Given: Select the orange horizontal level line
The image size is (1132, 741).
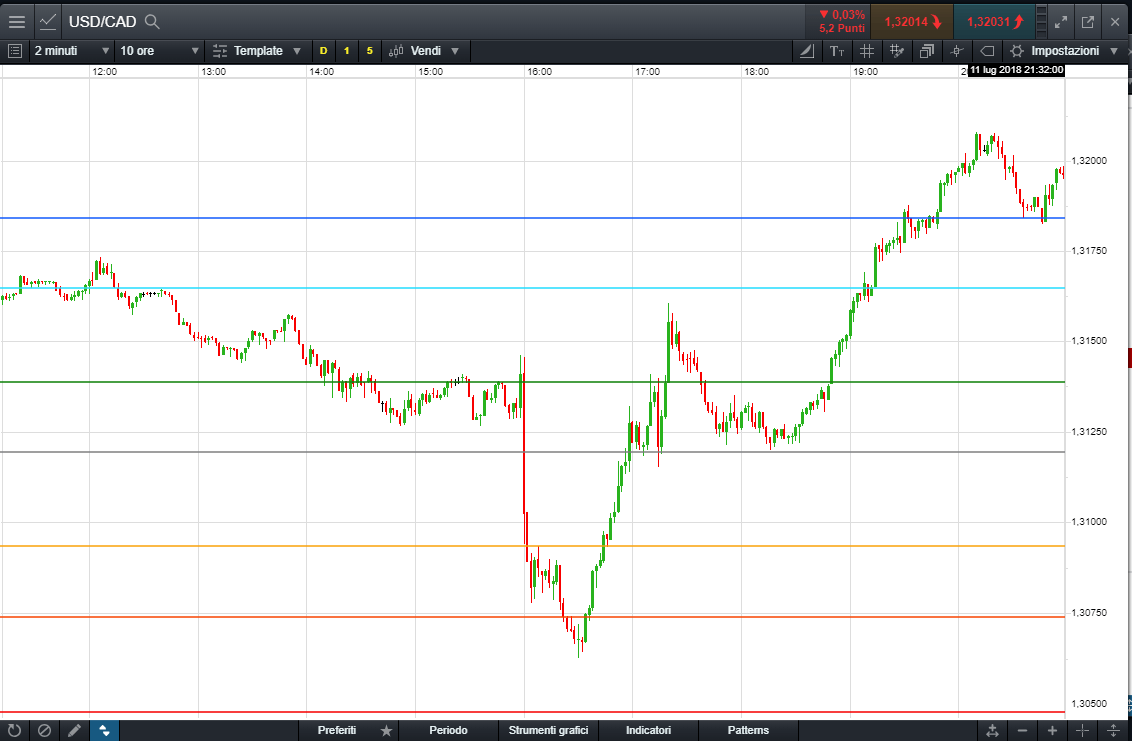Looking at the screenshot, I should click(x=532, y=616).
